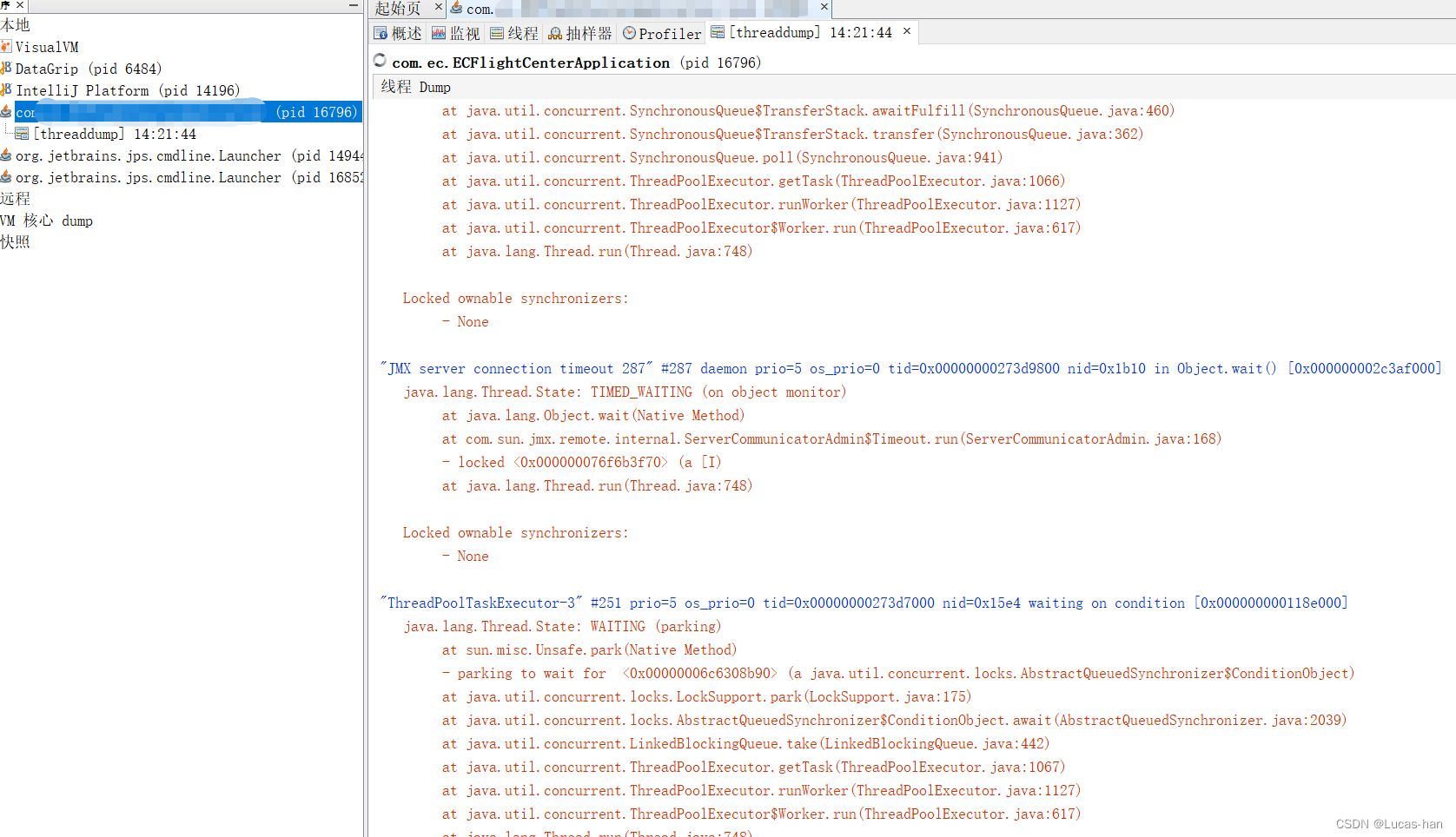Click the SynchronousQueue$TransferStack.awaitFulfill stack line
Viewport: 1456px width, 837px height.
(x=808, y=110)
